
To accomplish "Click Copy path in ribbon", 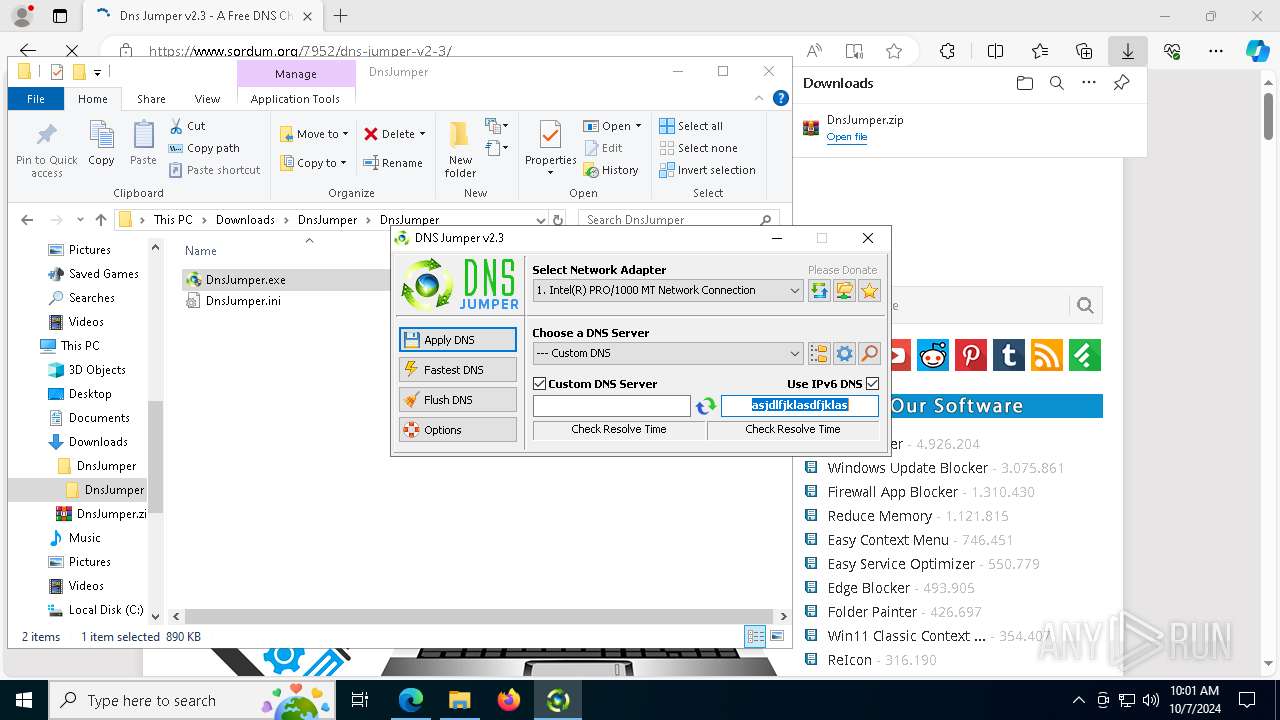I will click(x=204, y=148).
